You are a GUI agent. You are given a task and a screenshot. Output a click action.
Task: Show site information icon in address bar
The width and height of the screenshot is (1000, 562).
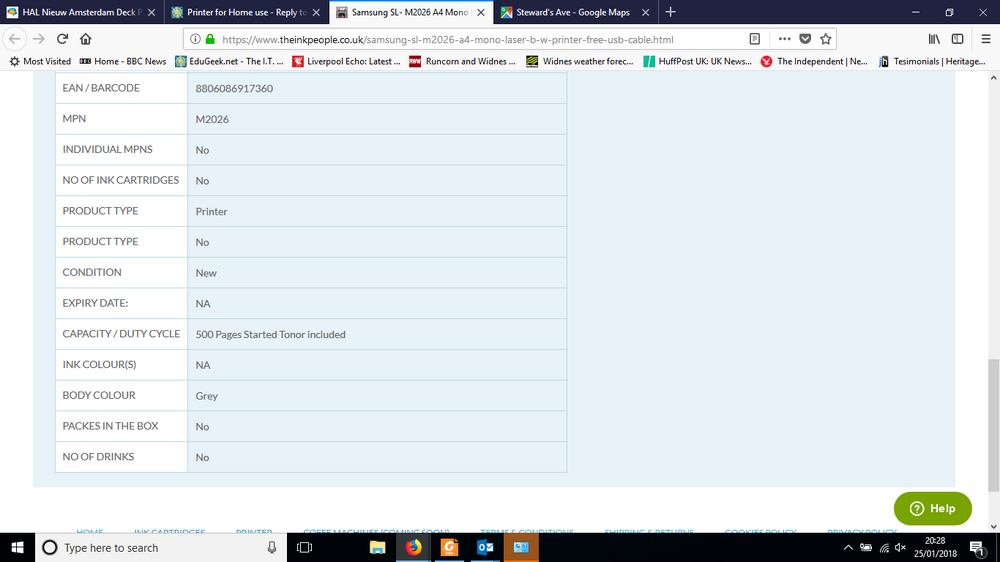(x=195, y=39)
